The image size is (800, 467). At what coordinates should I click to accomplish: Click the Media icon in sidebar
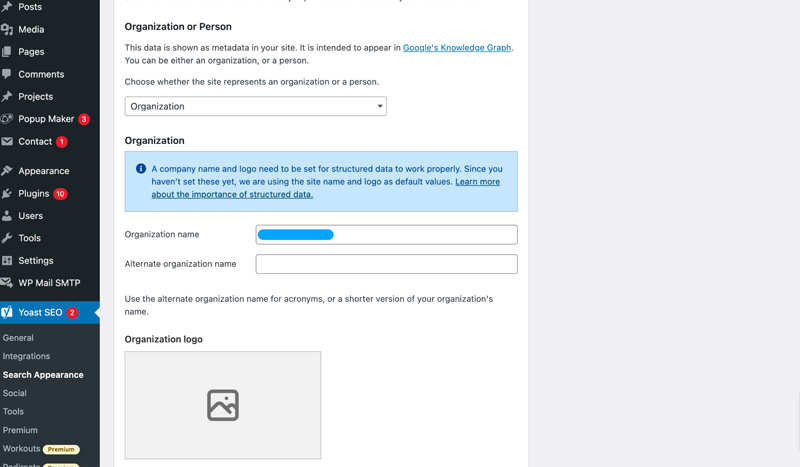pyautogui.click(x=7, y=30)
